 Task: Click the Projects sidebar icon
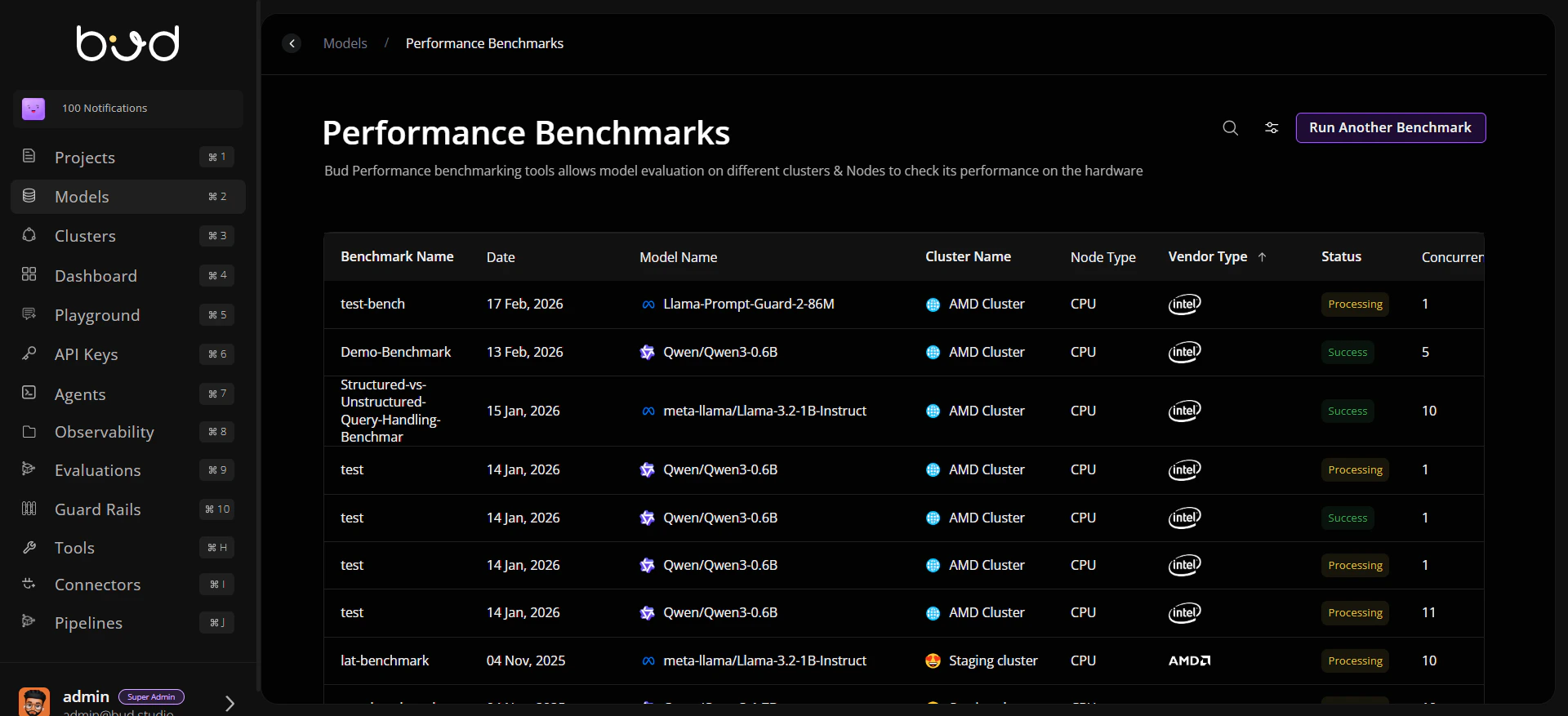(29, 156)
